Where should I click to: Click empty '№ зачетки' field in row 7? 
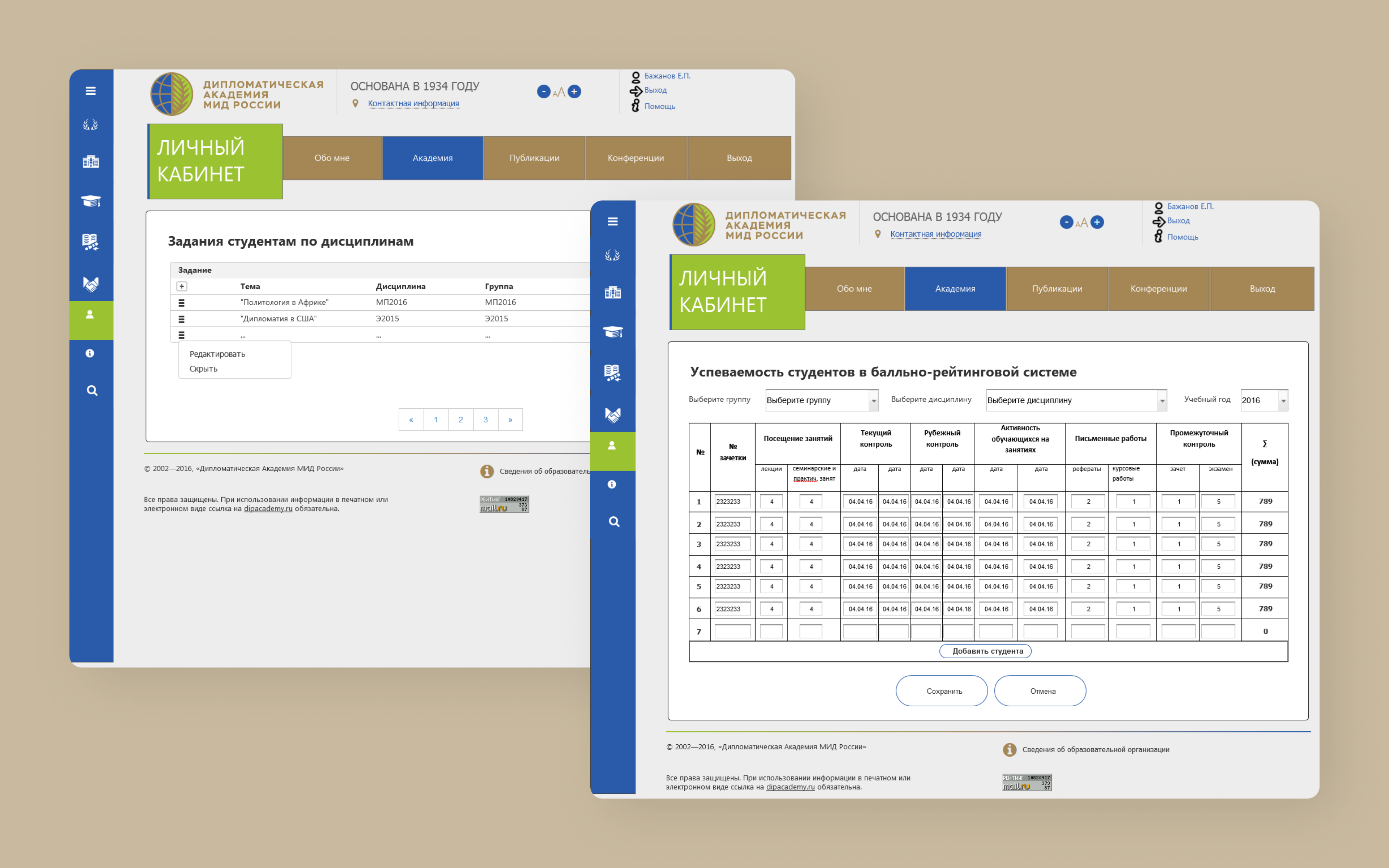pyautogui.click(x=732, y=631)
